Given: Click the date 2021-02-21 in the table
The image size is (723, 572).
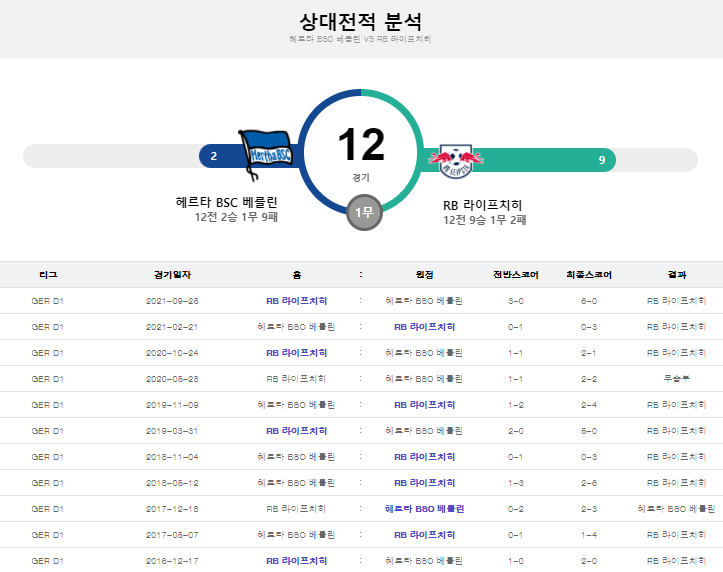Looking at the screenshot, I should 172,327.
